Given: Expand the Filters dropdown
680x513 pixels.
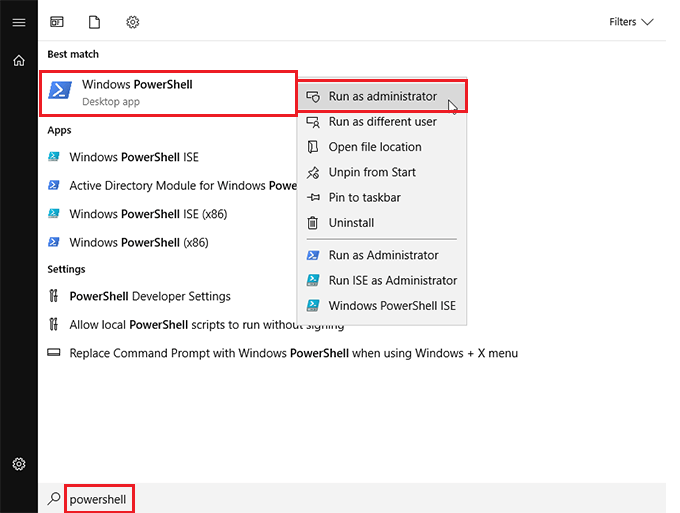Looking at the screenshot, I should 631,22.
